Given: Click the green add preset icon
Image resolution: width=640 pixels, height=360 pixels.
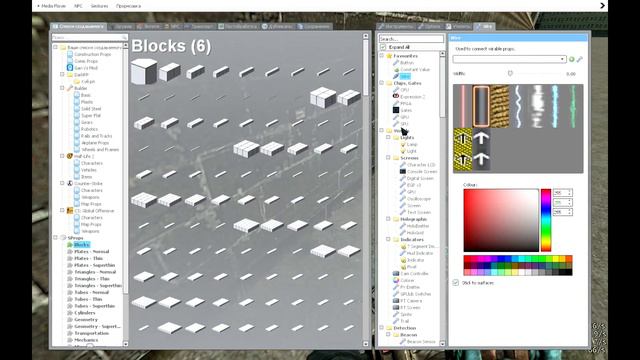Looking at the screenshot, I should (x=572, y=60).
